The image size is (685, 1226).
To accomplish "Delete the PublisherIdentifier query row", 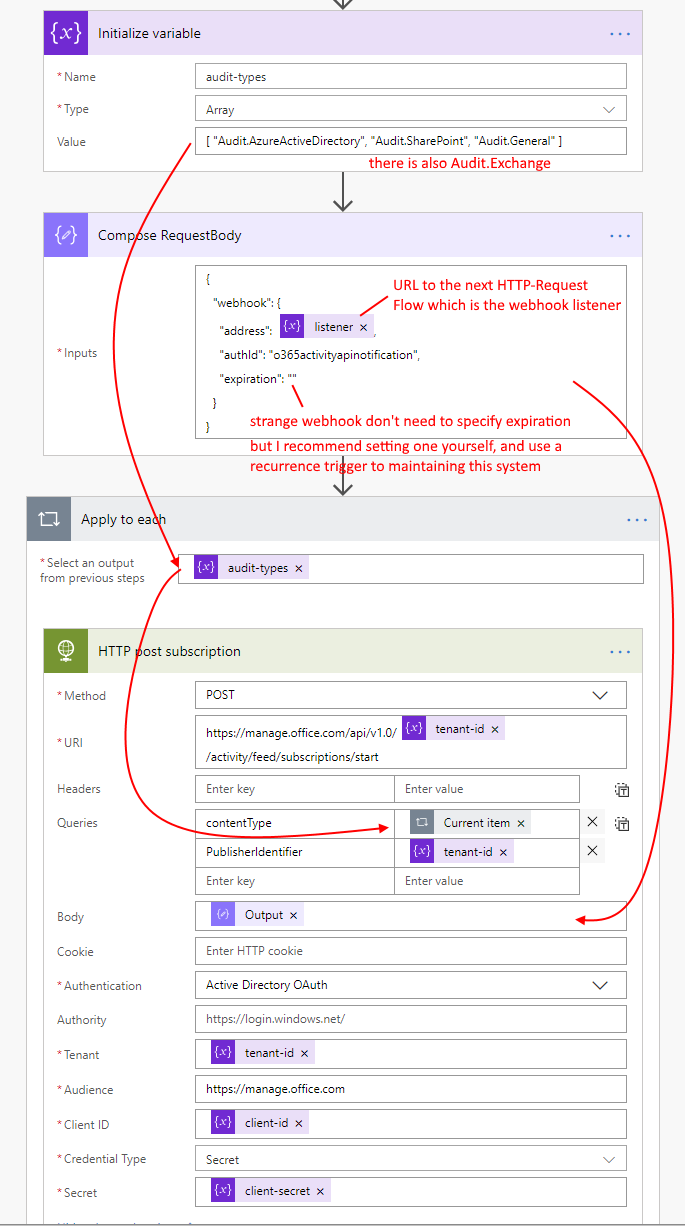I will [593, 851].
